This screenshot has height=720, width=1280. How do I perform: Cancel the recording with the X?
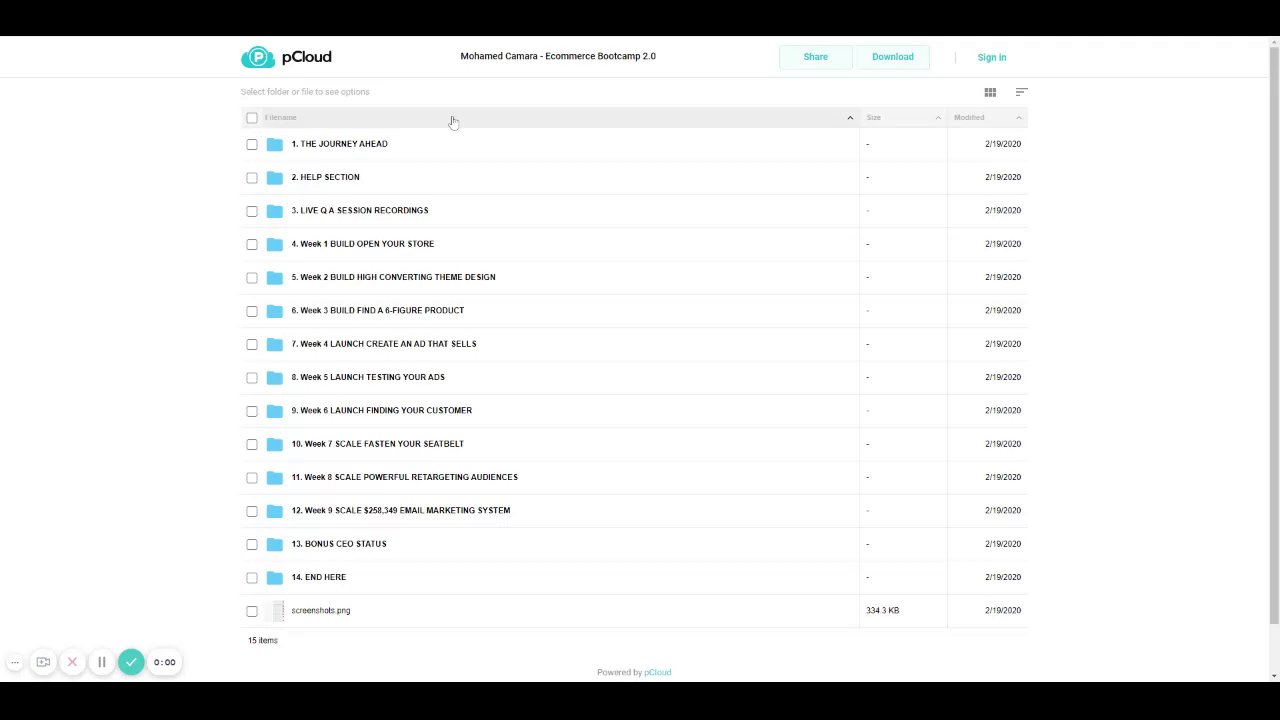coord(72,662)
